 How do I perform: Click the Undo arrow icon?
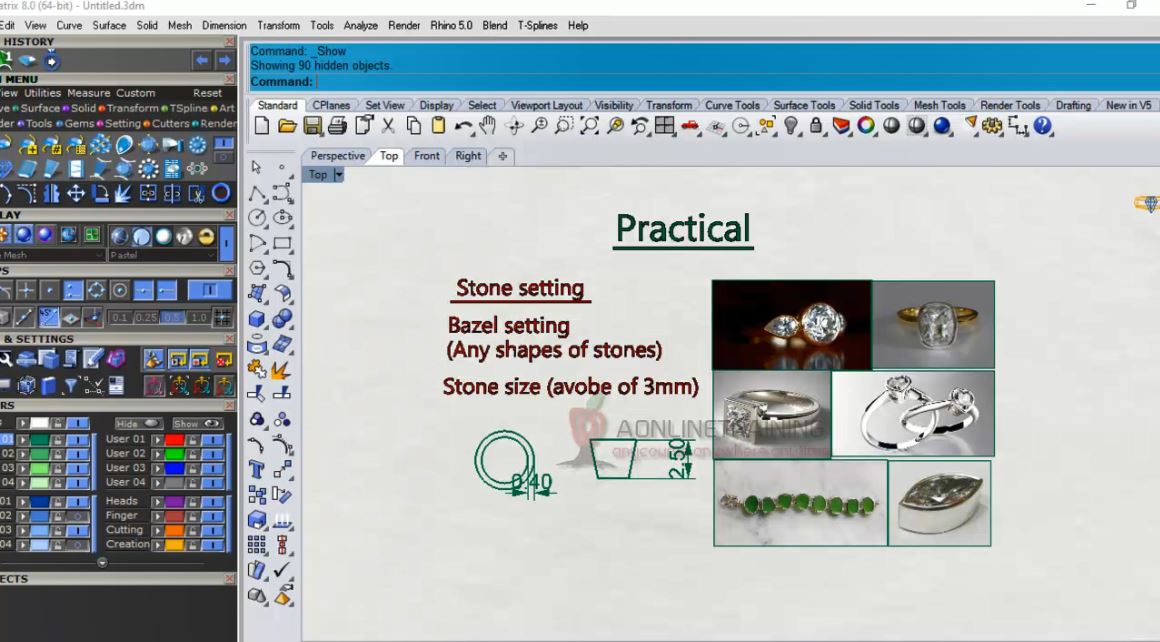point(463,126)
